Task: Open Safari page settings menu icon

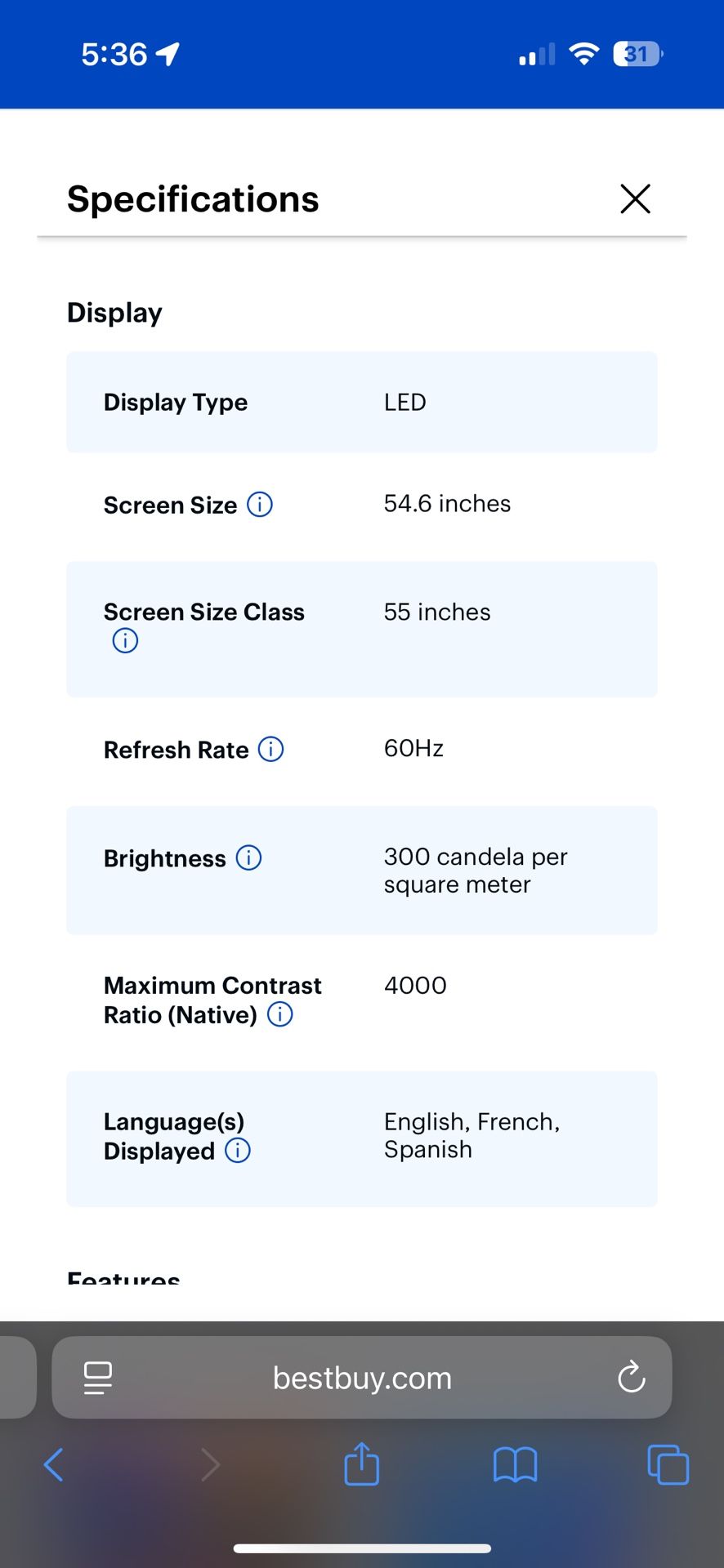Action: tap(97, 1378)
